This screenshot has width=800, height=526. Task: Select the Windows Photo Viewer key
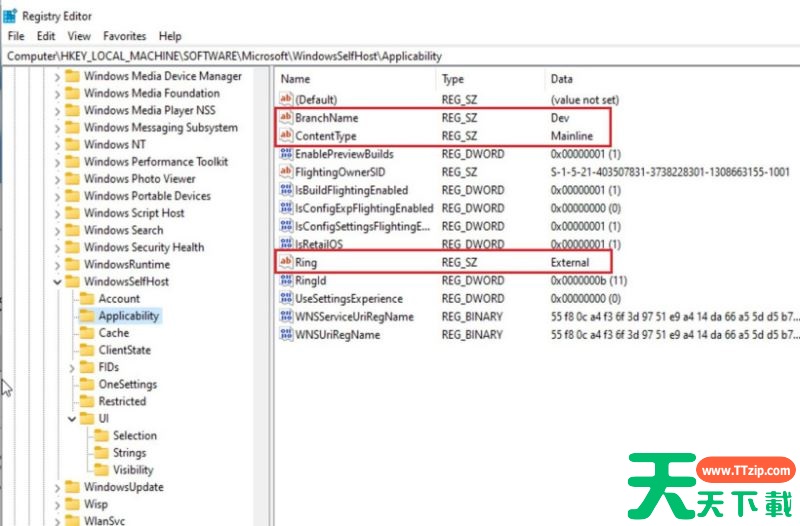[x=140, y=179]
